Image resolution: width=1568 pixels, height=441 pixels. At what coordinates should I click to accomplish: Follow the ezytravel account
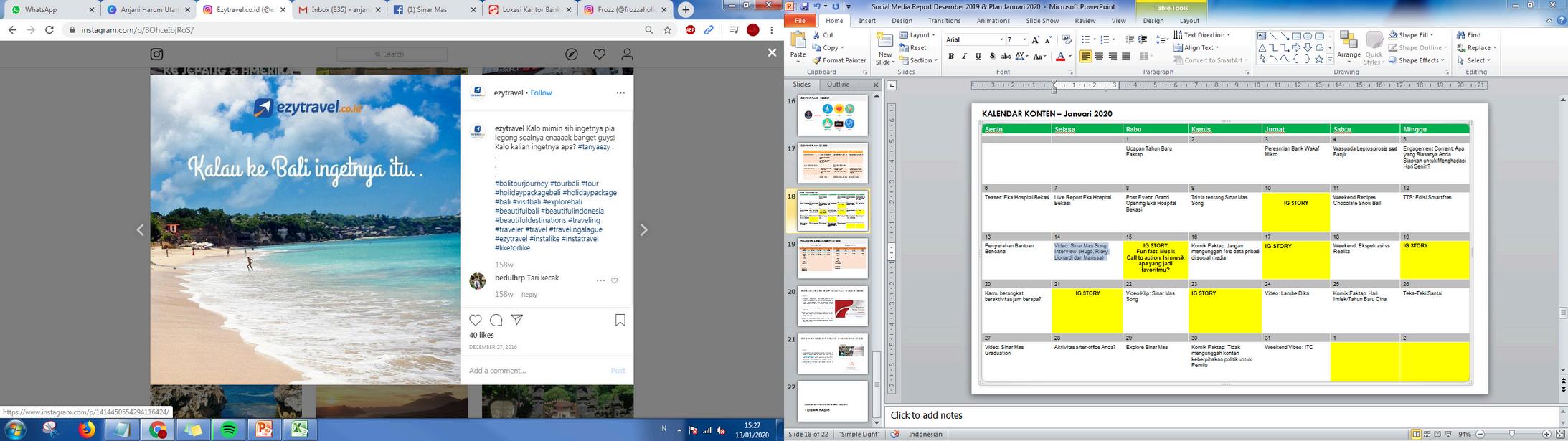pyautogui.click(x=541, y=93)
